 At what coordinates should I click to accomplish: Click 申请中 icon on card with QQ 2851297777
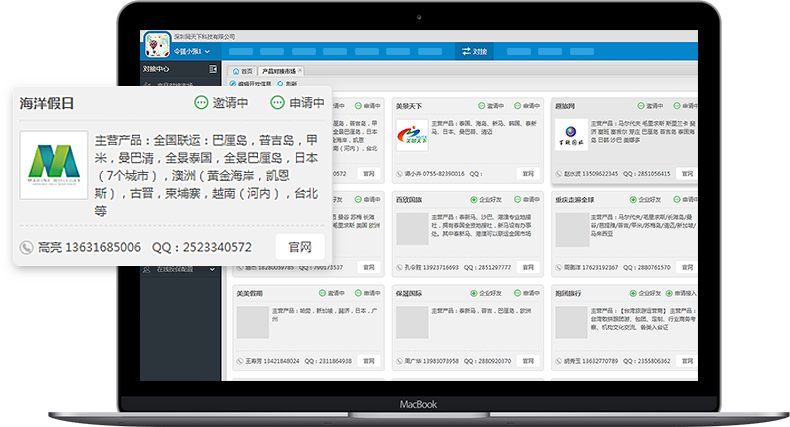[517, 199]
